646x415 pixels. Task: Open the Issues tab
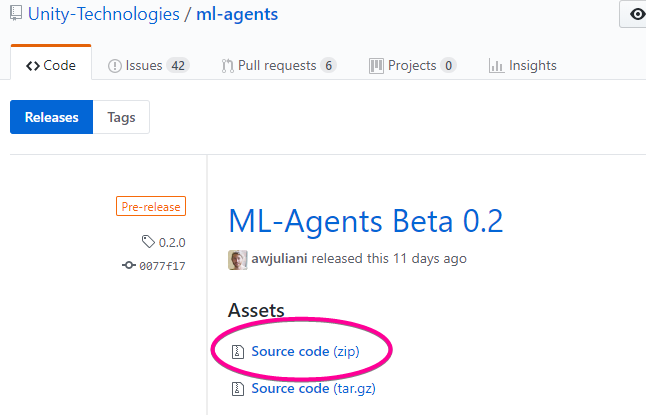(147, 66)
